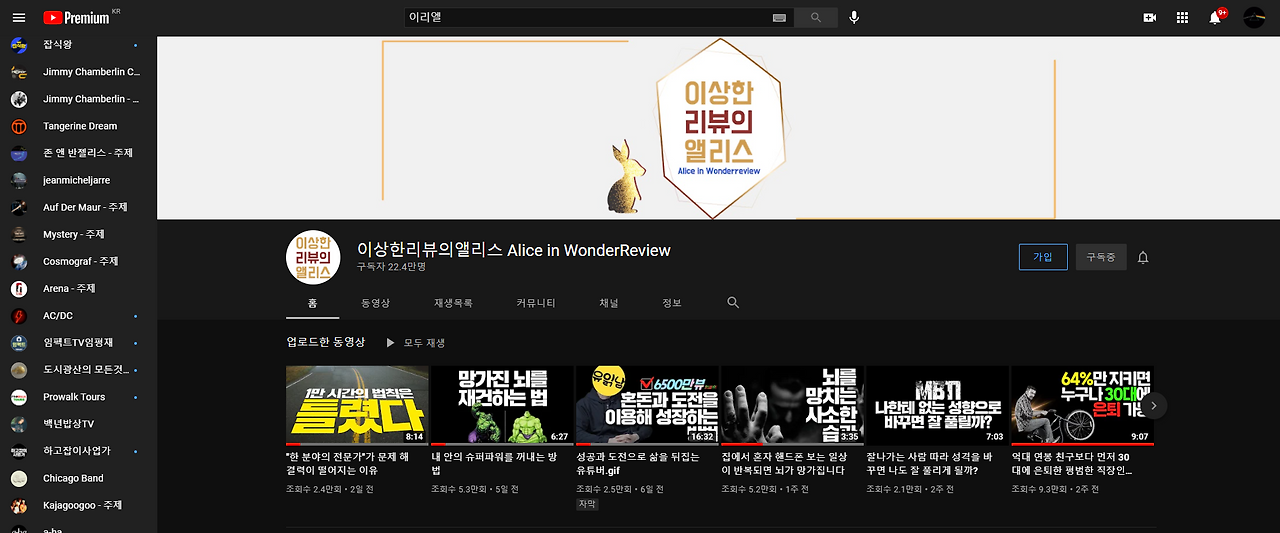
Task: Open Kajagoogoo - 주제 in sidebar
Action: [76, 505]
